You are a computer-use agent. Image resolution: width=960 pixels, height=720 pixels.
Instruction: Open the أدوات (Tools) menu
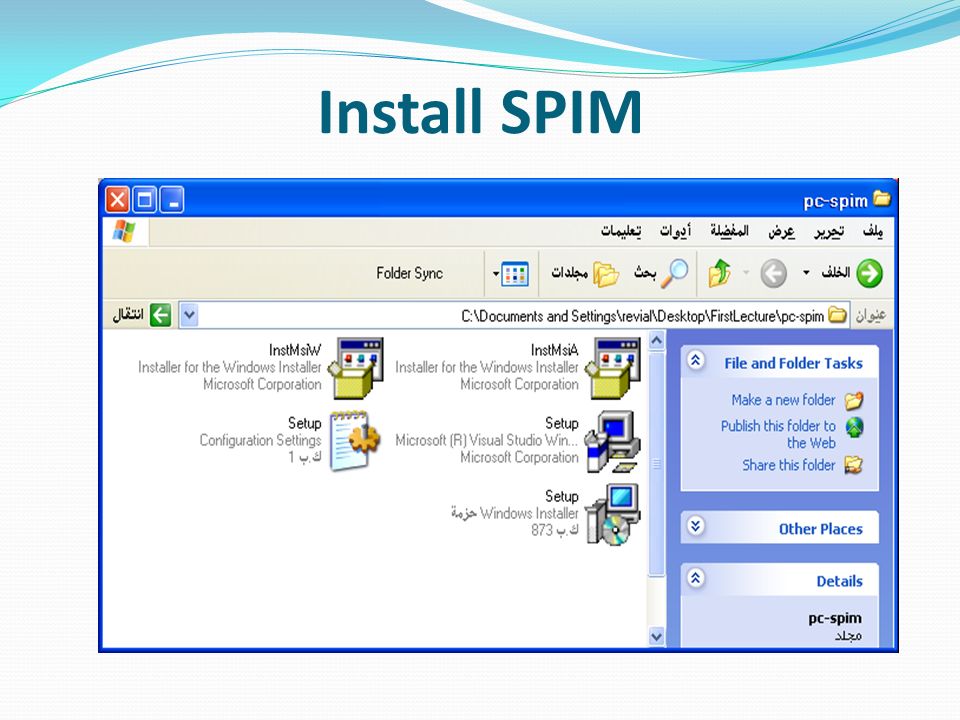[x=675, y=231]
